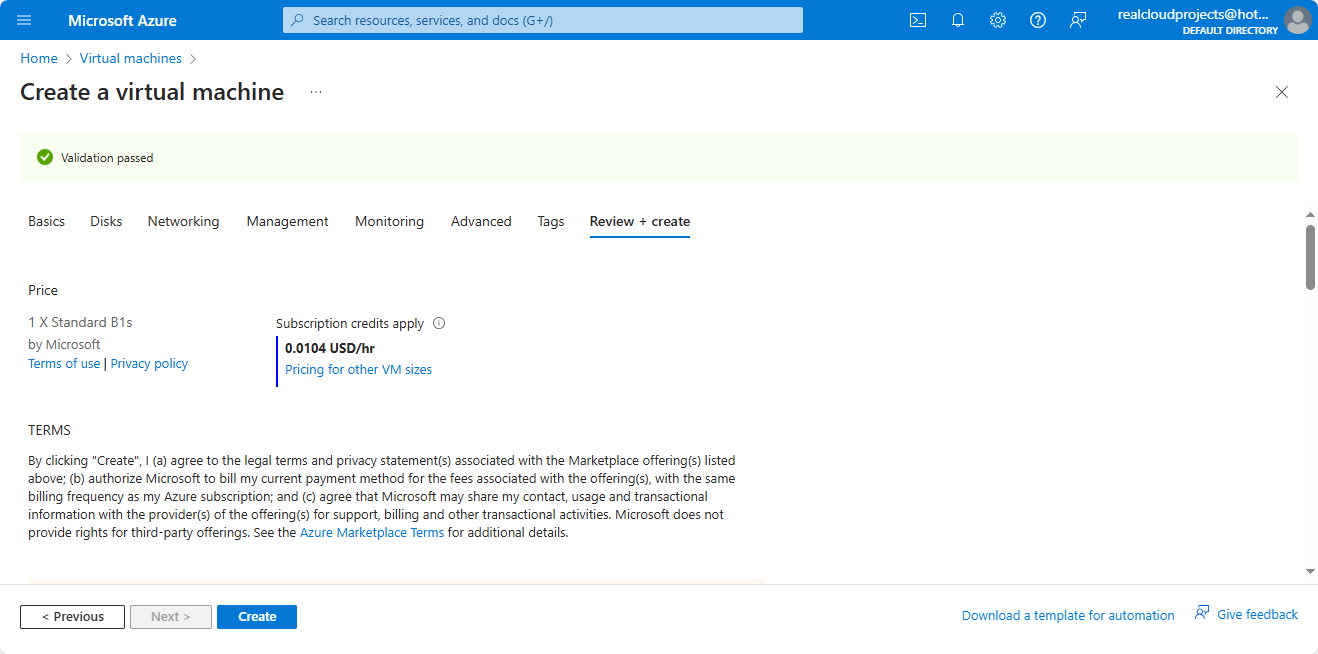Open Pricing for other VM sizes
The height and width of the screenshot is (654, 1318).
coord(358,370)
